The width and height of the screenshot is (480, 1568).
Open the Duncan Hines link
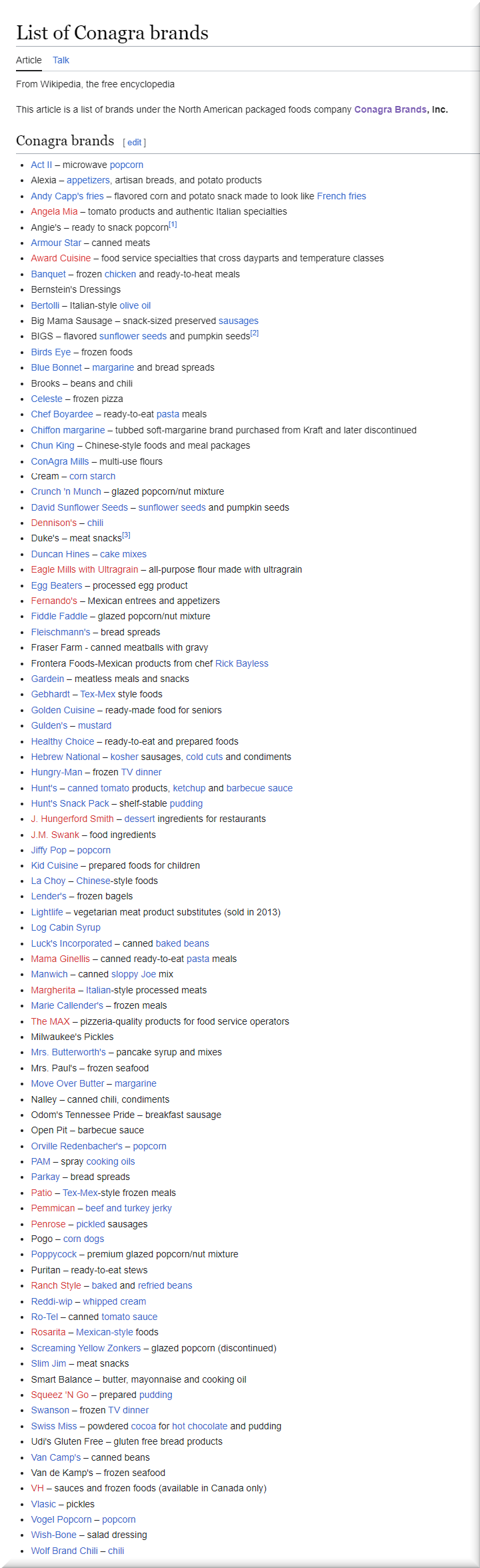[60, 554]
